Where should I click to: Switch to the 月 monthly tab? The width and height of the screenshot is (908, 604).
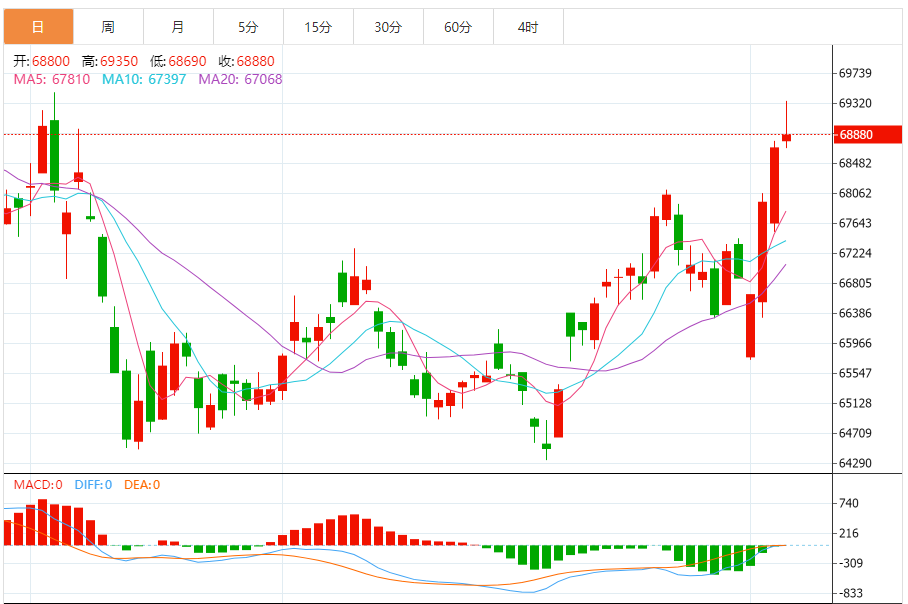(178, 27)
